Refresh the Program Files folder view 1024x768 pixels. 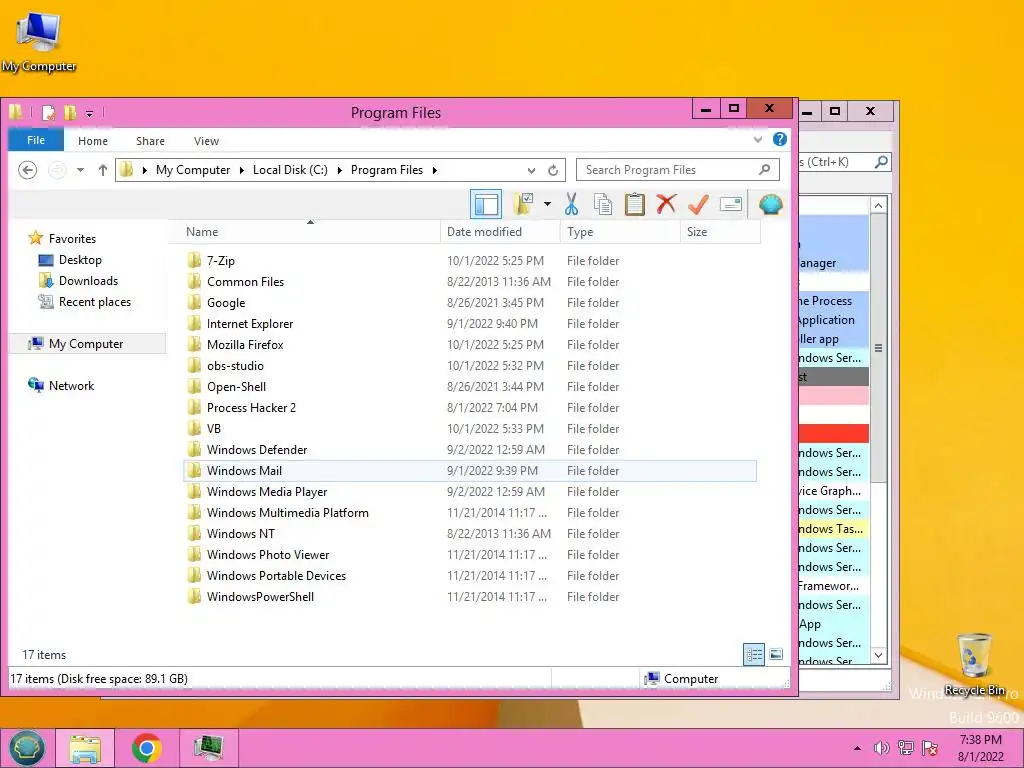(553, 170)
